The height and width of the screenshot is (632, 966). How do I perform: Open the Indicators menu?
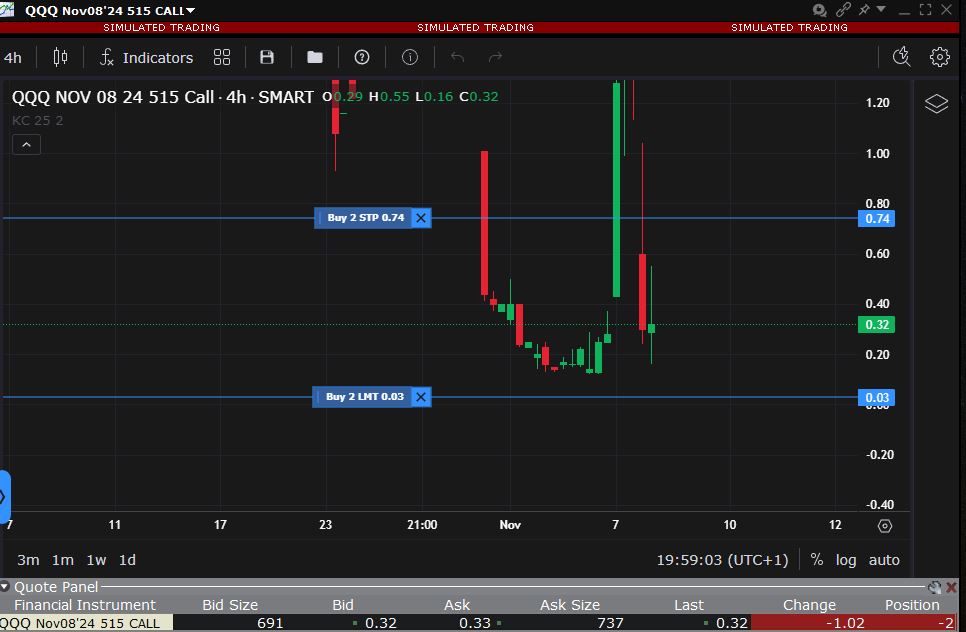click(x=147, y=58)
